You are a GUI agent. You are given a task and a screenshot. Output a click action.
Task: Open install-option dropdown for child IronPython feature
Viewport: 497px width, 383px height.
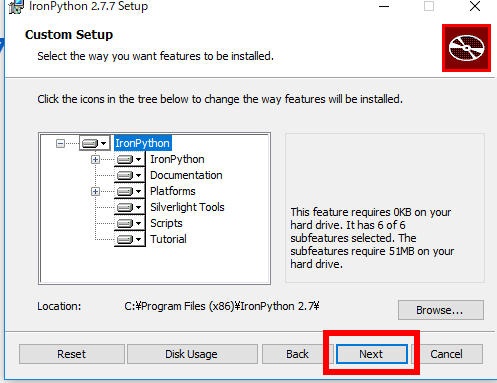[130, 159]
